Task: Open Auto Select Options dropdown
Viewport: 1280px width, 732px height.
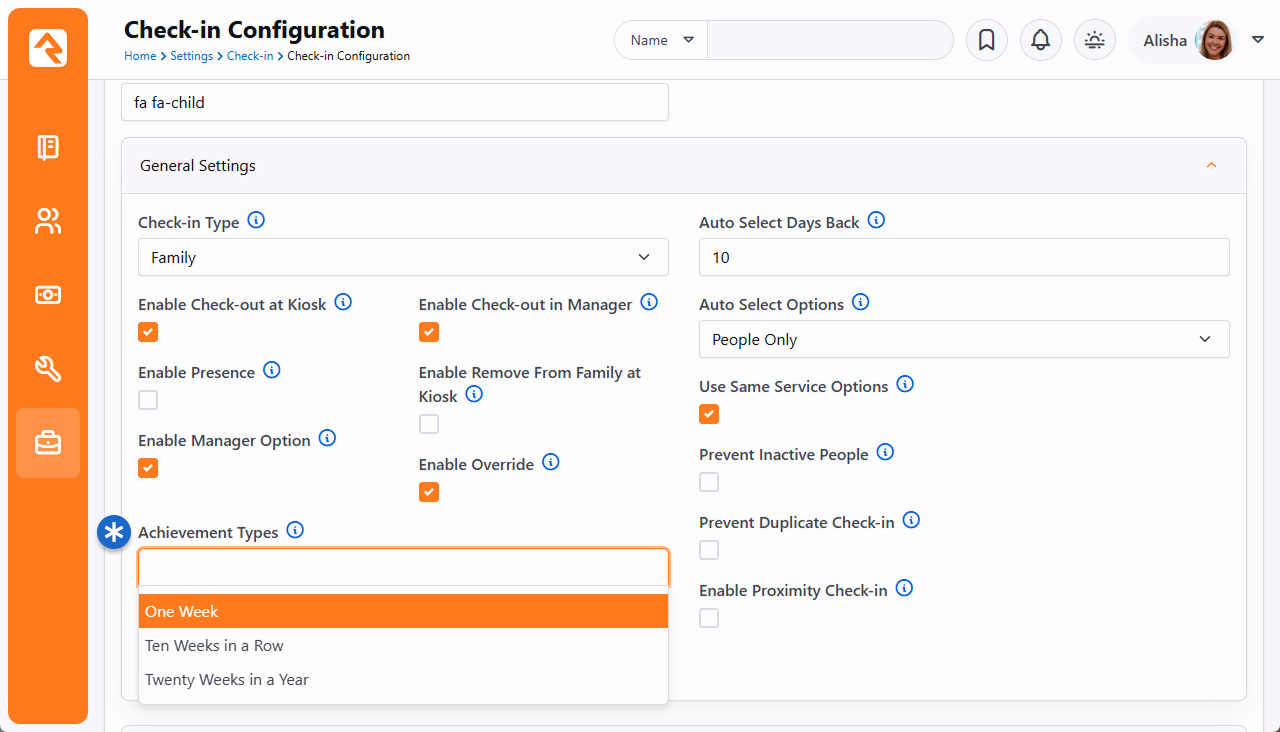Action: coord(963,339)
